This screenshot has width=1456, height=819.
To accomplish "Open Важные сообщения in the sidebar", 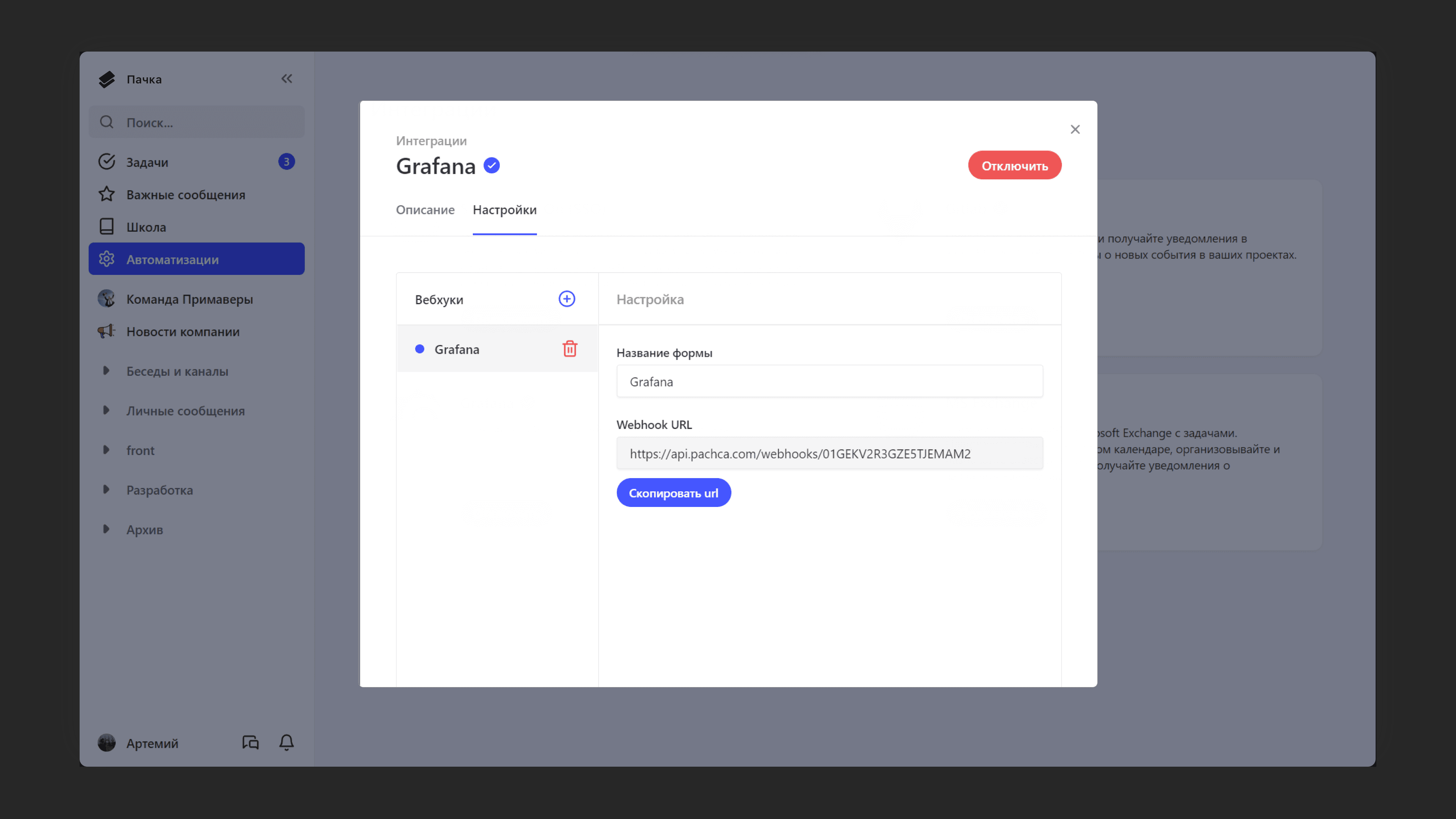I will (x=196, y=195).
